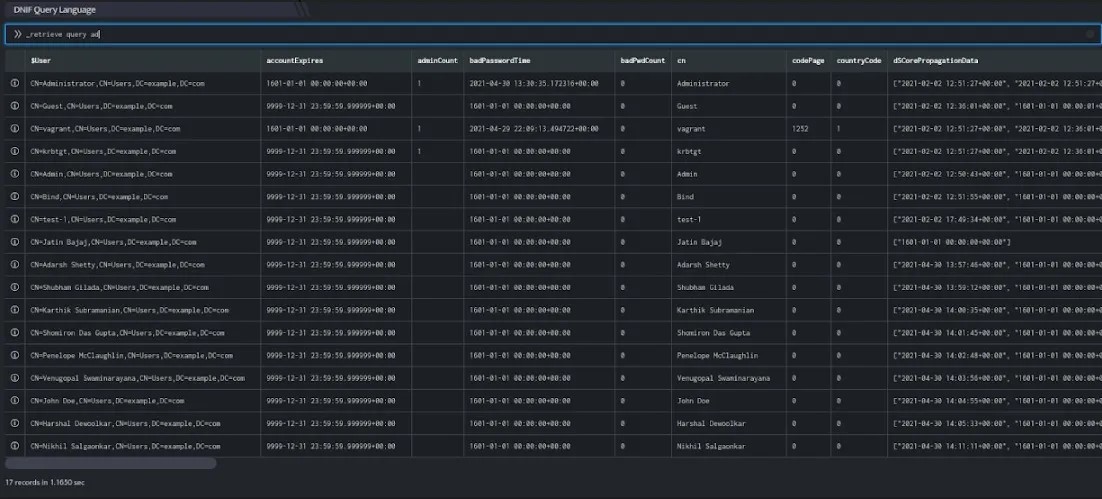Click cn cell Jatin Bajaj
This screenshot has height=499, width=1102.
pos(729,242)
